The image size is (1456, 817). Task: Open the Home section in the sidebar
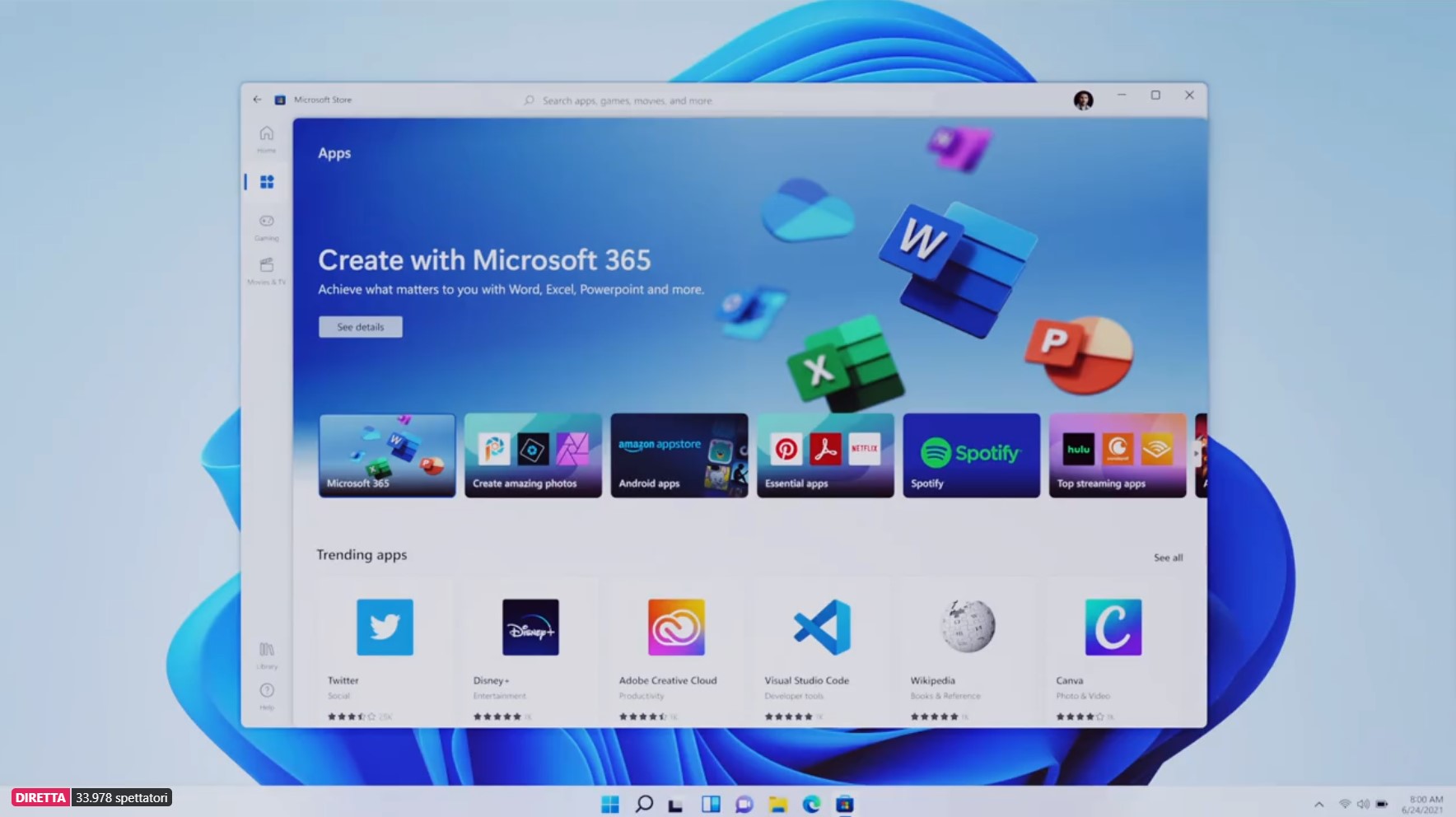coord(266,138)
